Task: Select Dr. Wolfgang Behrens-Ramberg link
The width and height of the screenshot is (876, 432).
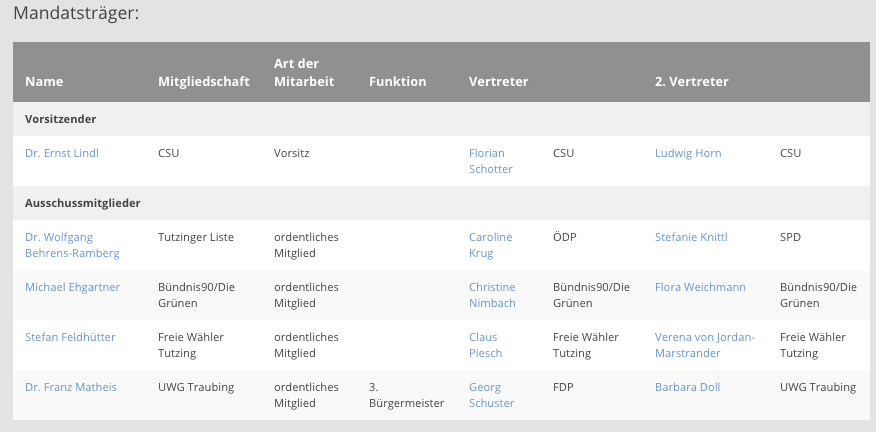Action: tap(72, 245)
